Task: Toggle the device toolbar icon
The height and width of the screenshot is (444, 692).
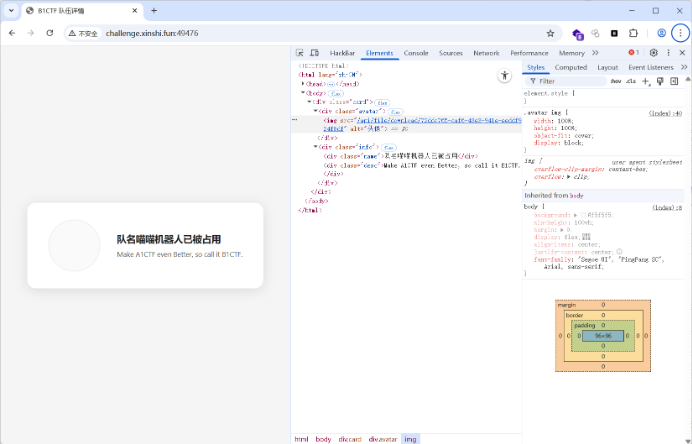Action: click(x=314, y=53)
